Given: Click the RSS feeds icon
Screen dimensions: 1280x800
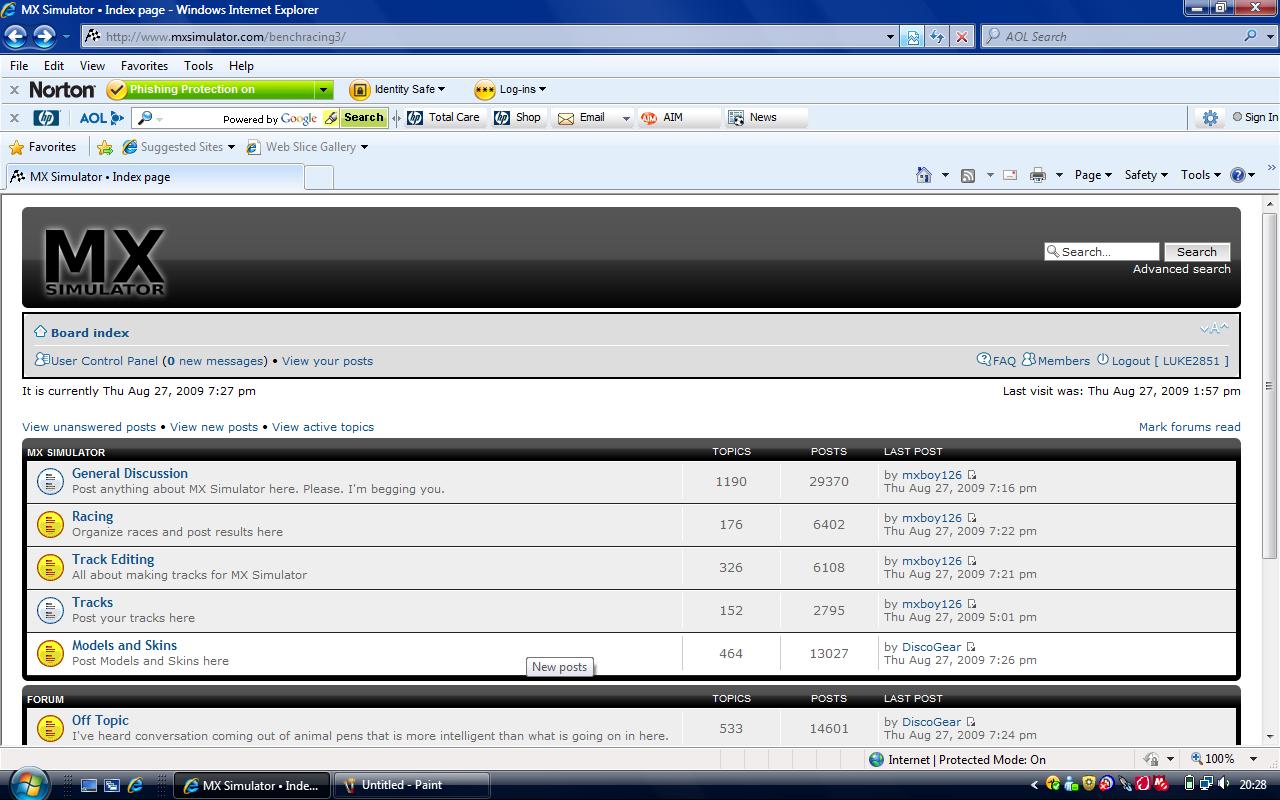Looking at the screenshot, I should 968,176.
